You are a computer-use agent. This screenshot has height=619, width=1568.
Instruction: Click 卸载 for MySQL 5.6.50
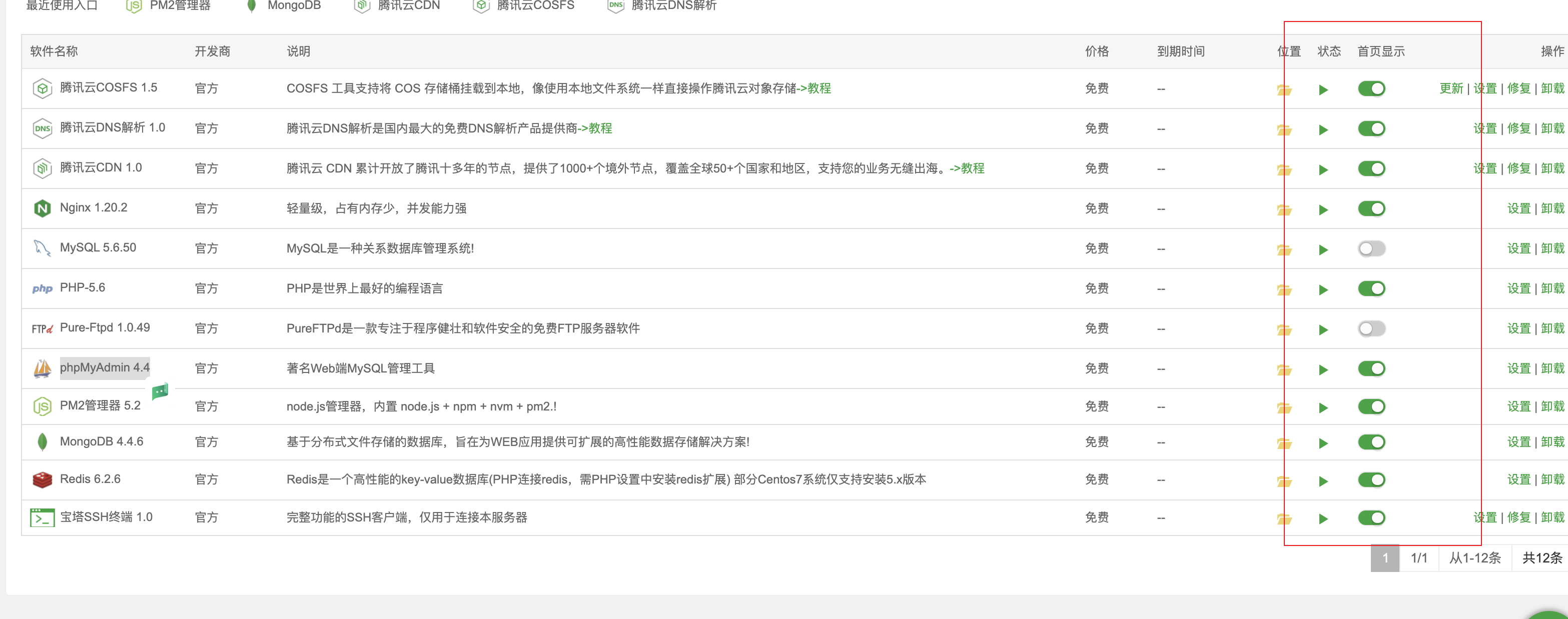pos(1552,248)
